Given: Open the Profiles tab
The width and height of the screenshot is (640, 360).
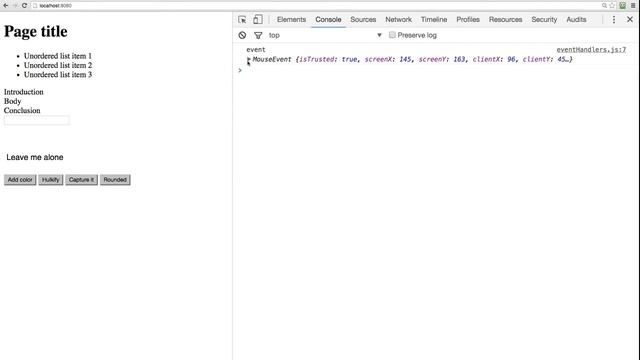Looking at the screenshot, I should [x=468, y=20].
